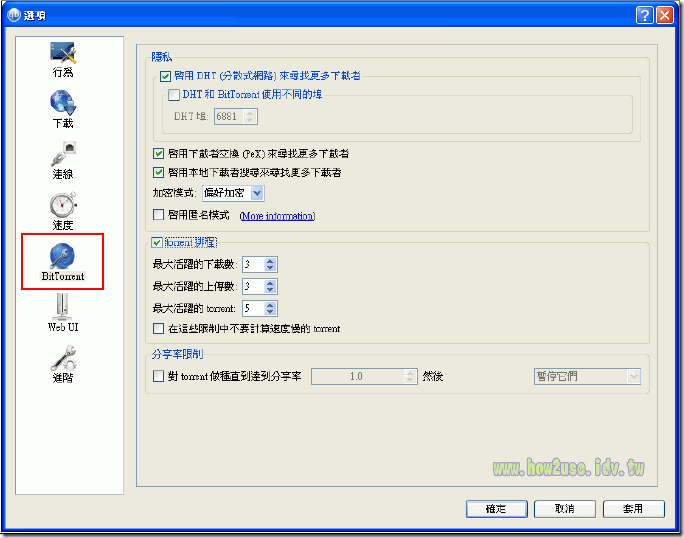Screen dimensions: 684x538
Task: Open the Web UI settings icon
Action: click(63, 307)
